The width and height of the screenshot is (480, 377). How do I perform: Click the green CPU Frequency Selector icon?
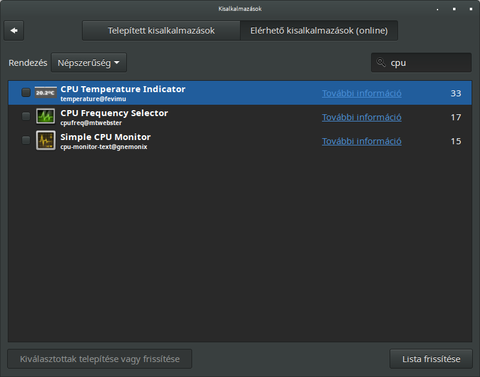46,116
